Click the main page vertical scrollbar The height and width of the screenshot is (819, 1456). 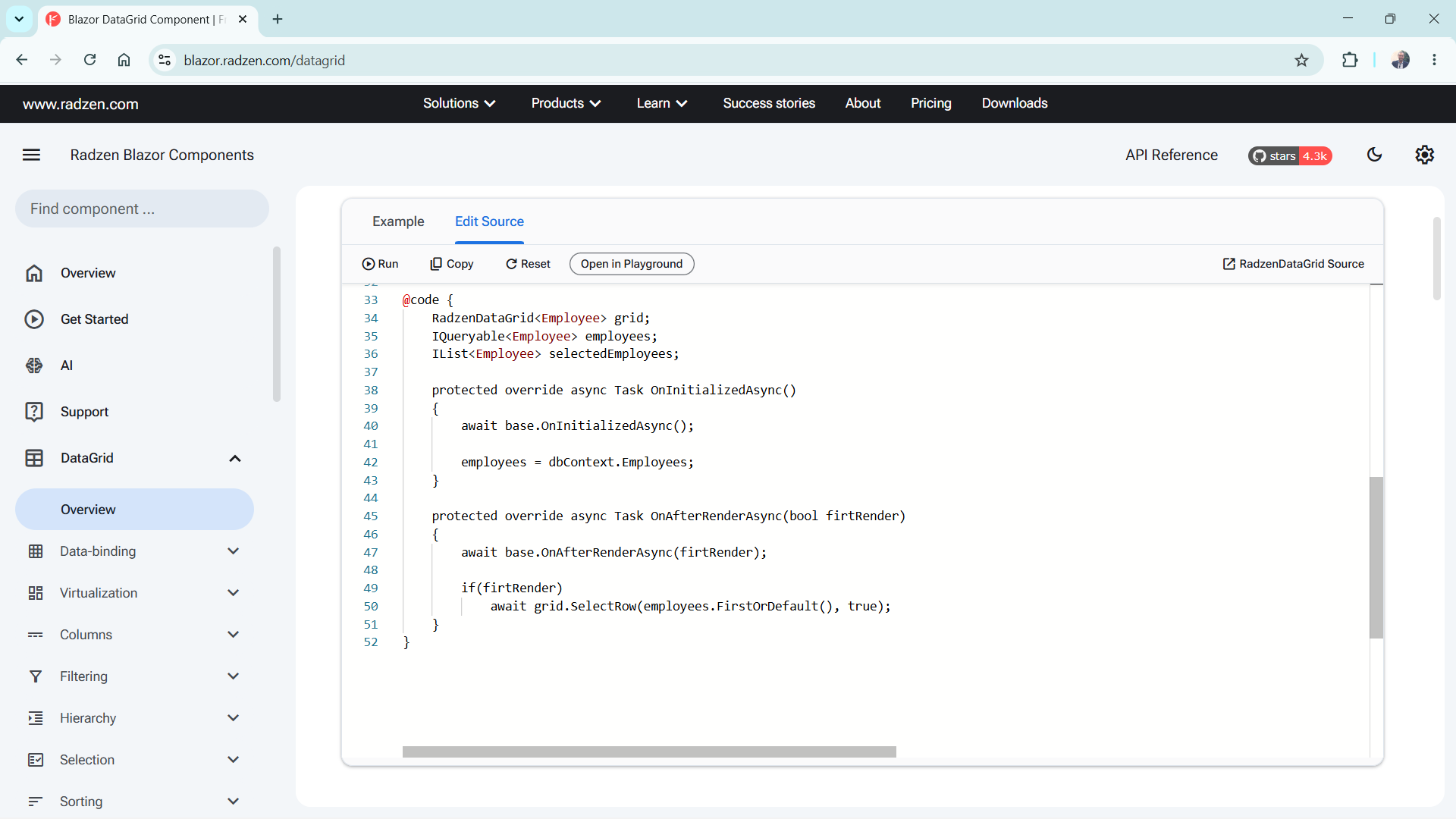1436,259
